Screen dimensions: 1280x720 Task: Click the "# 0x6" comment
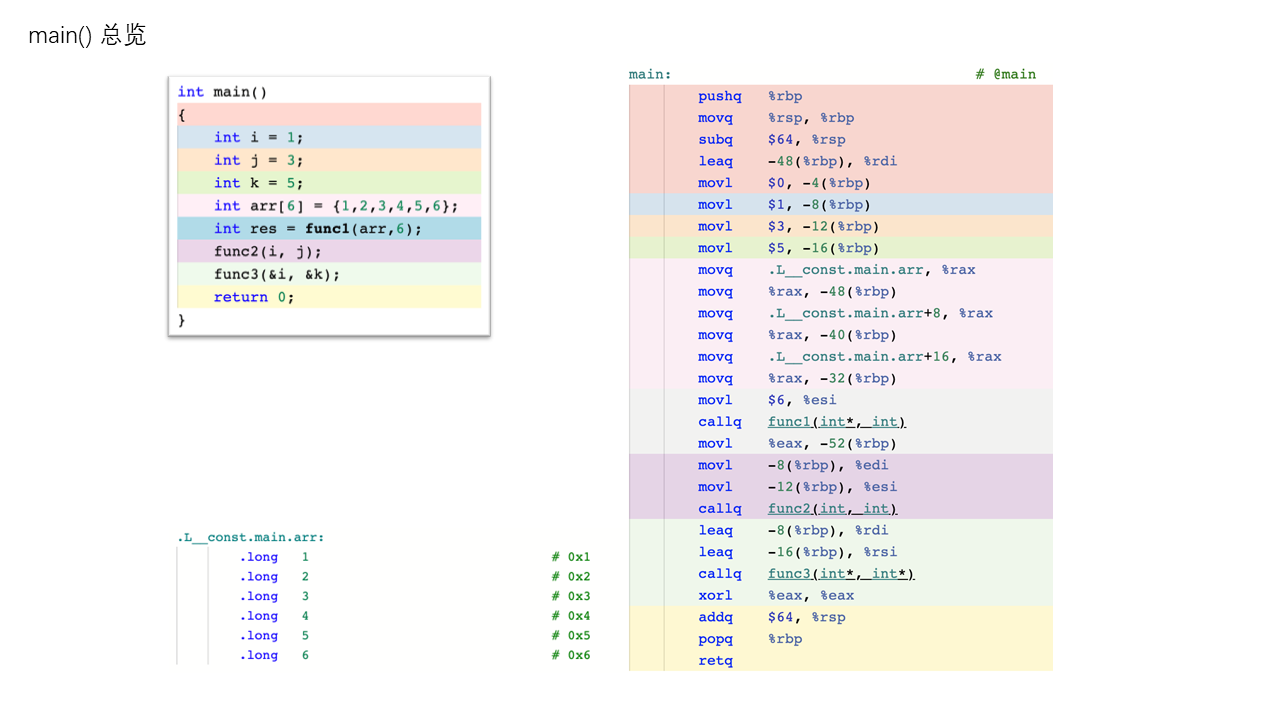click(x=571, y=656)
